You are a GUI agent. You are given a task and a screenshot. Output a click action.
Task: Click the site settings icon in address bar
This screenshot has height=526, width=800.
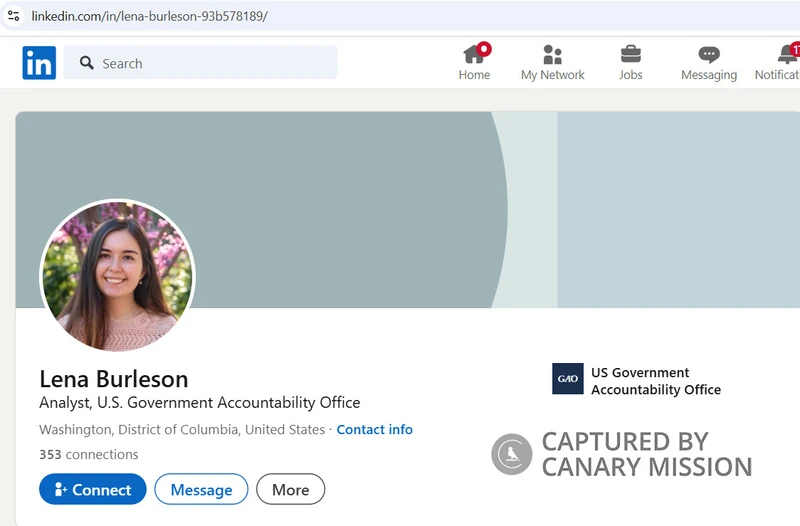coord(14,16)
